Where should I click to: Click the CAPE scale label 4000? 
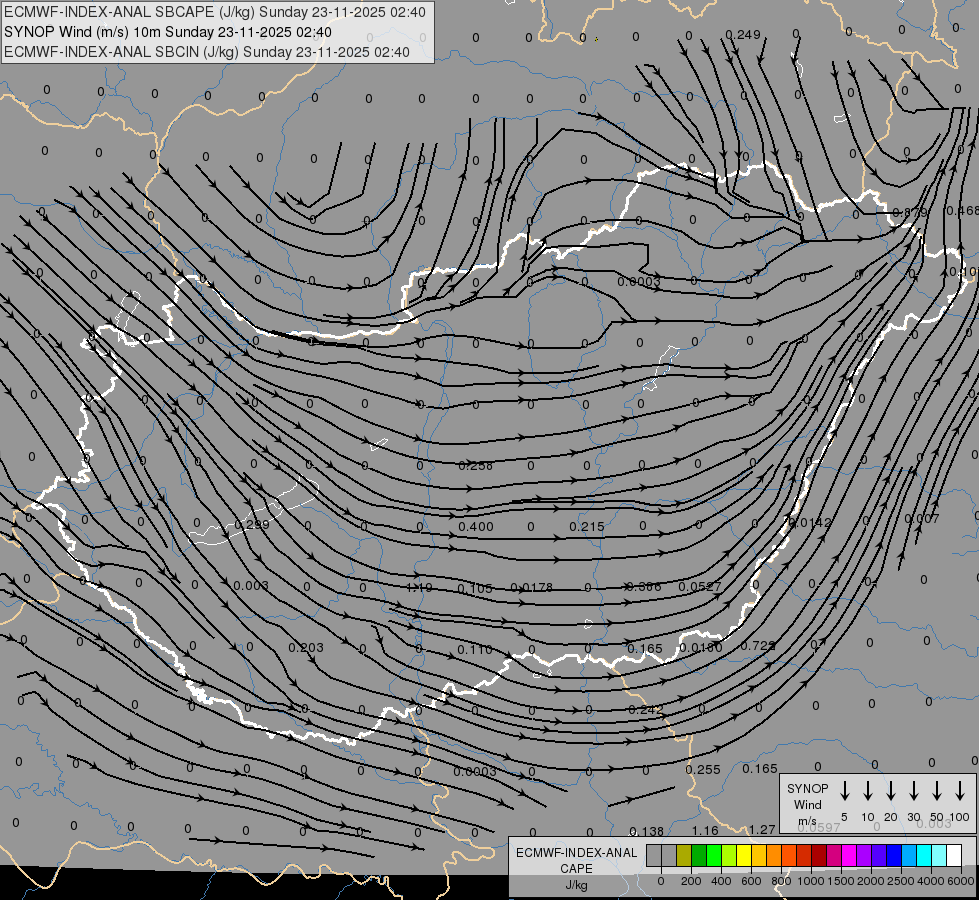click(x=930, y=881)
